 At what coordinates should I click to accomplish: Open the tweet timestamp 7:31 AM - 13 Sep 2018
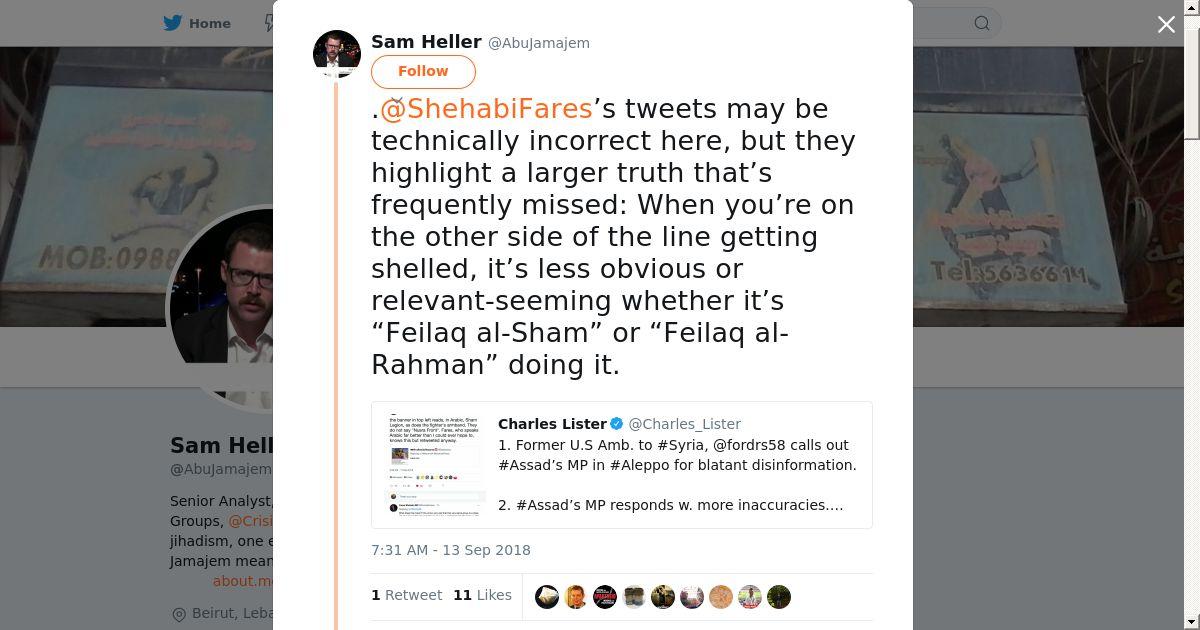[451, 550]
